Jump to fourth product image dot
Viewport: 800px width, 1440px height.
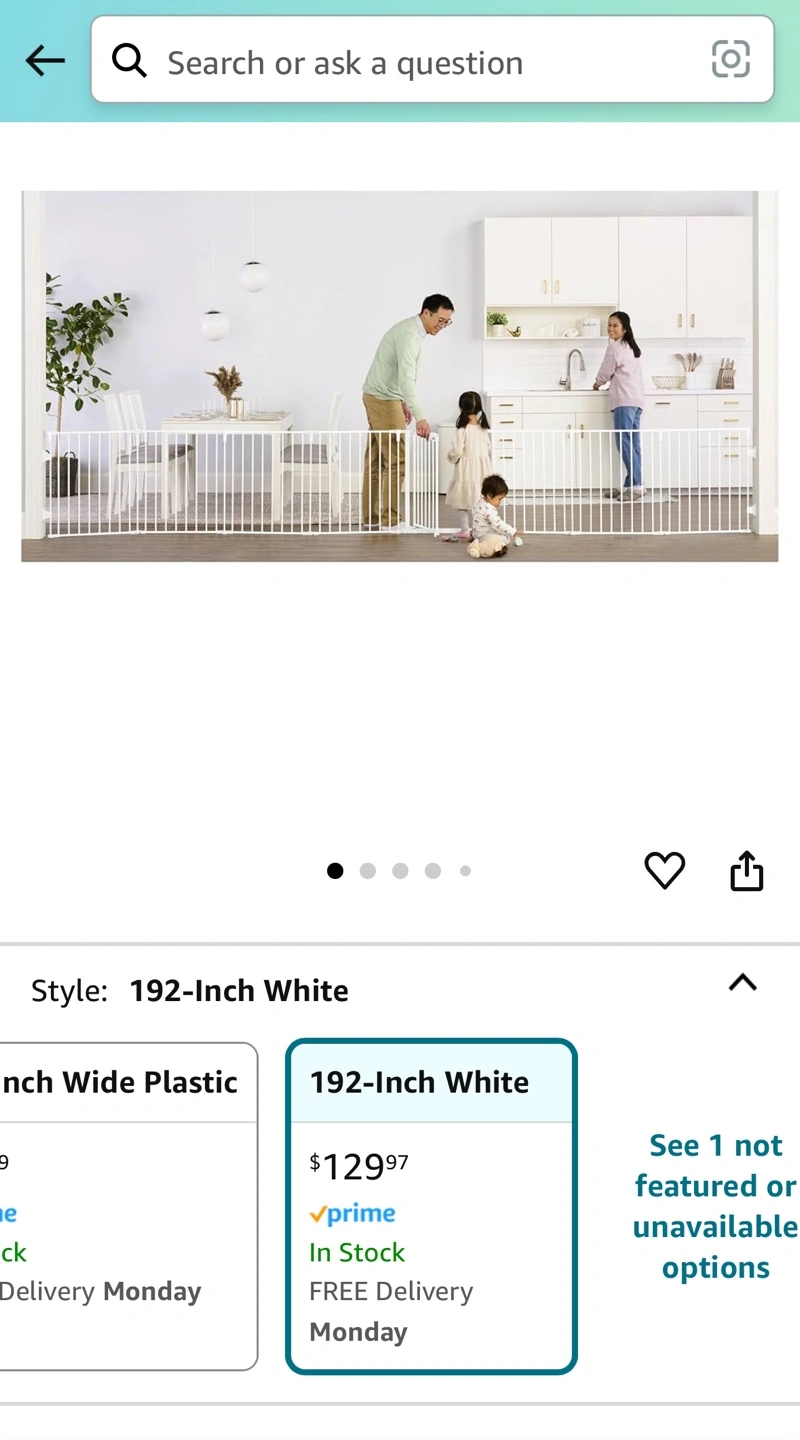(x=432, y=871)
